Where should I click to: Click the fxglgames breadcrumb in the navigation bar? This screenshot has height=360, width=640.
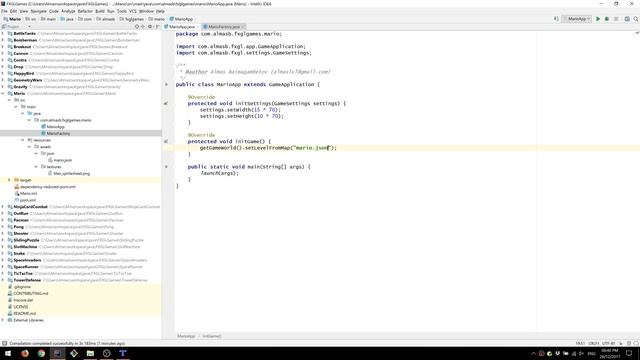pyautogui.click(x=131, y=19)
